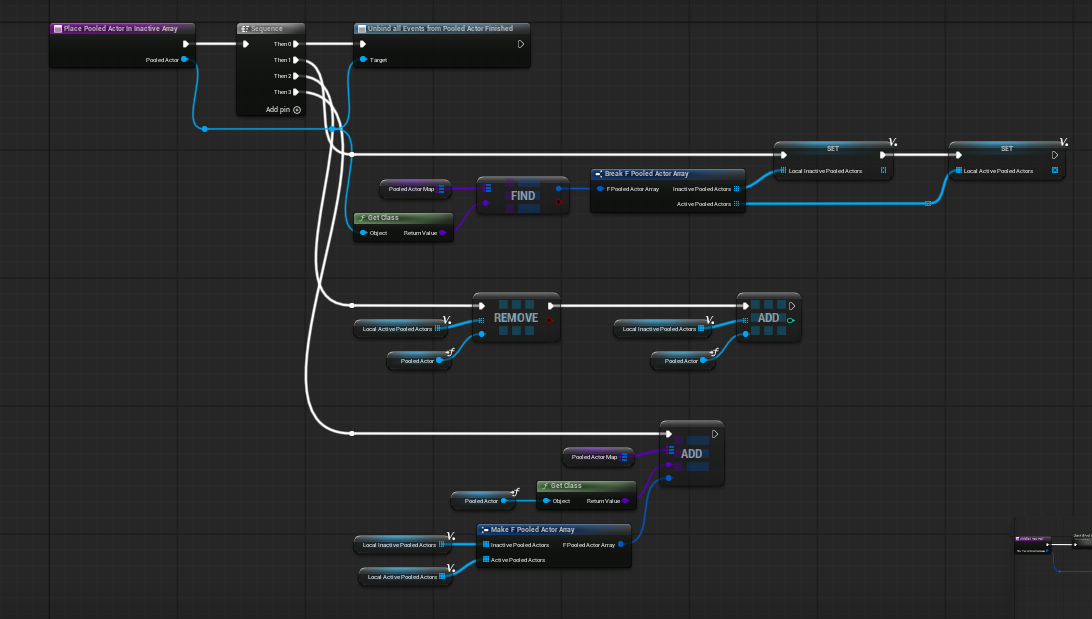Click Pooled Actor output pin on the event node
Viewport: 1092px width, 619px height.
185,60
